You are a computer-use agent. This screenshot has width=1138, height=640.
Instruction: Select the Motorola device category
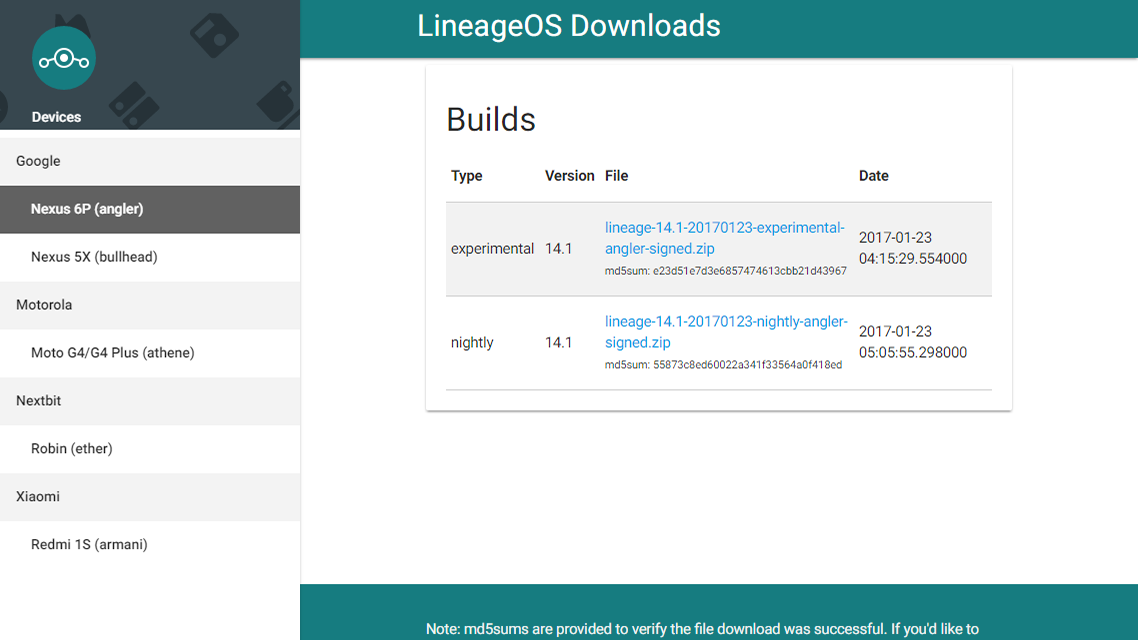(150, 305)
